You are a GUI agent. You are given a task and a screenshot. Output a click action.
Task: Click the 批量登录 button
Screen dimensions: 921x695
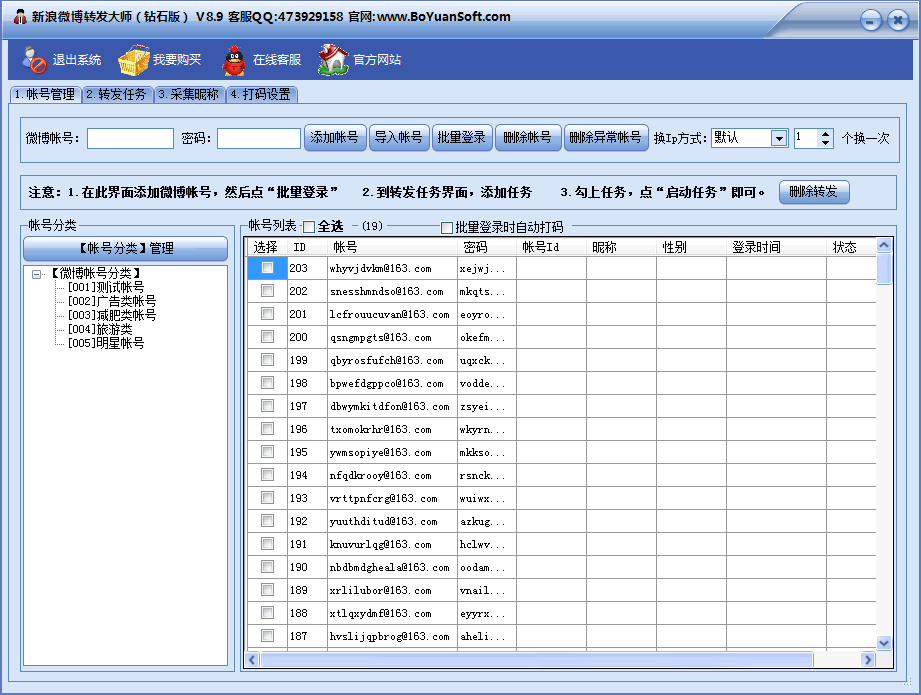(462, 138)
